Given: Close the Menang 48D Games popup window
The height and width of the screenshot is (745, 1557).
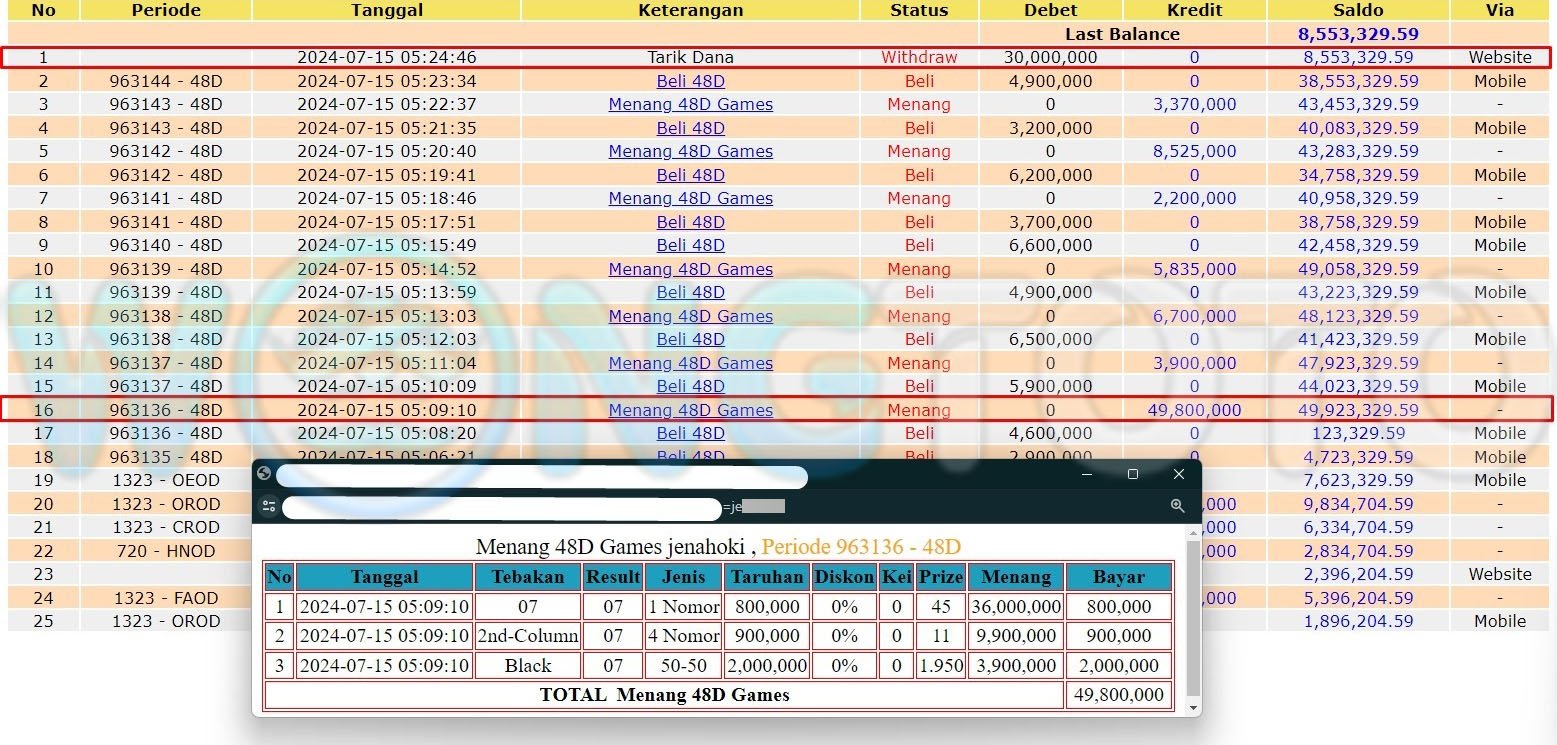Looking at the screenshot, I should (1179, 474).
